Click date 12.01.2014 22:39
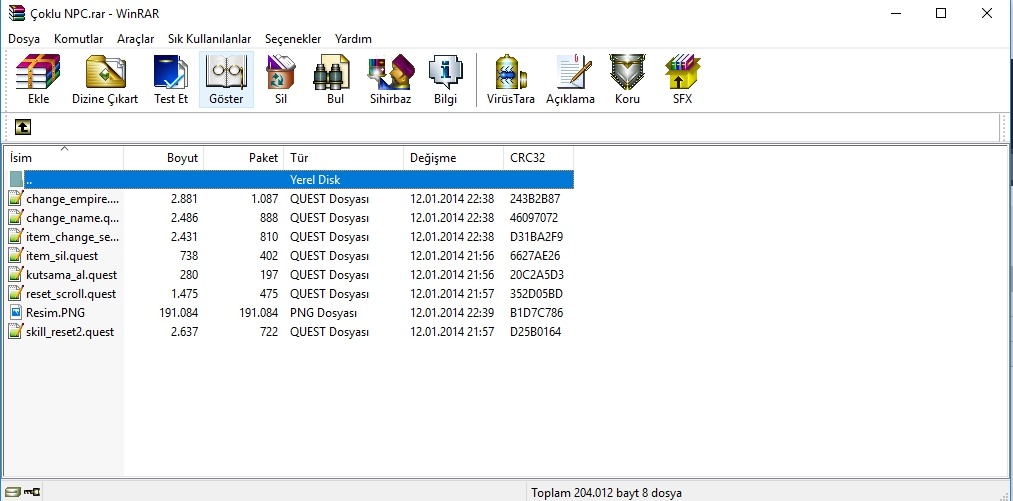 [452, 313]
